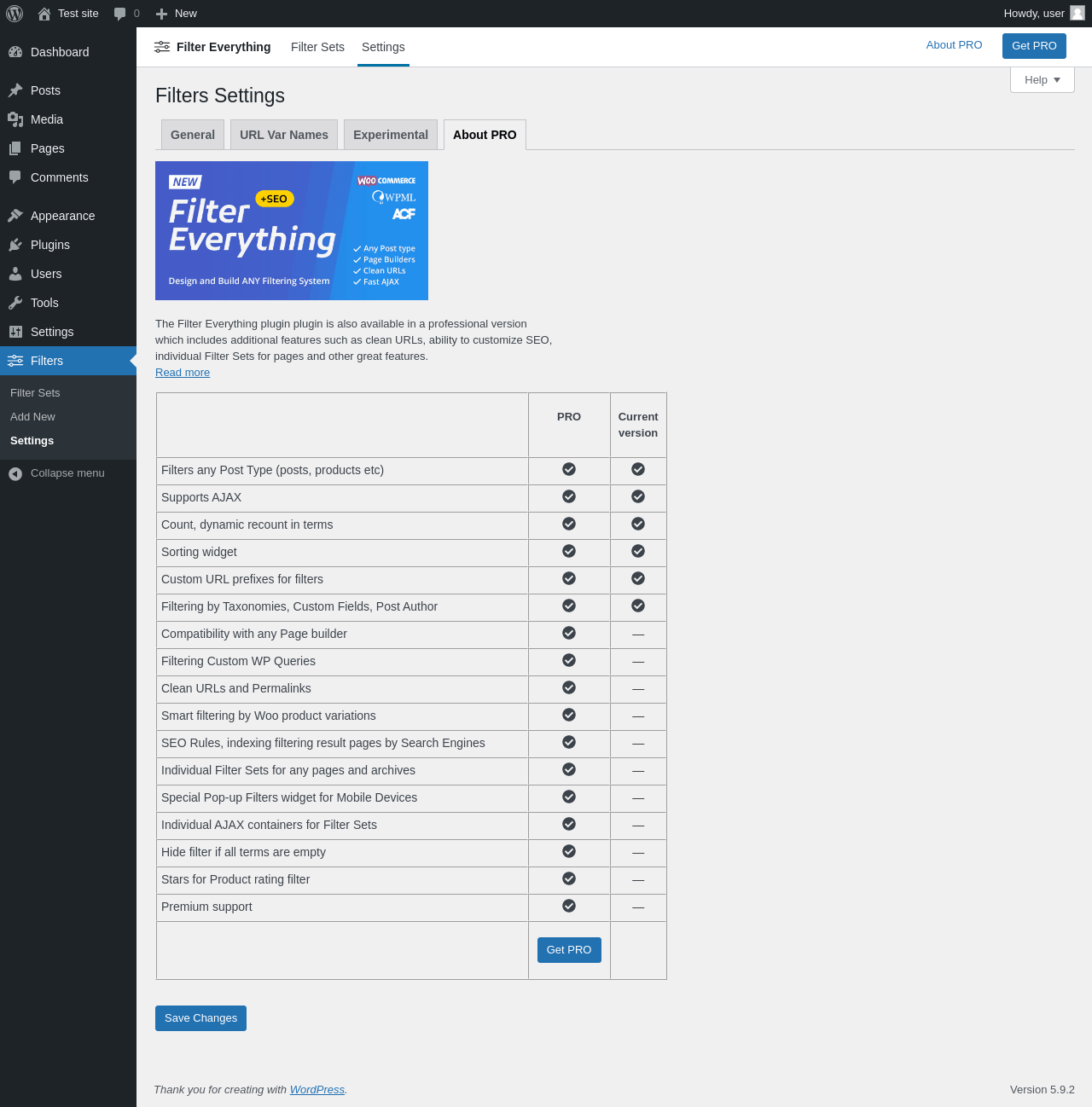Click 'Filtering Custom WP Queries' text
This screenshot has width=1092, height=1107.
click(x=238, y=661)
